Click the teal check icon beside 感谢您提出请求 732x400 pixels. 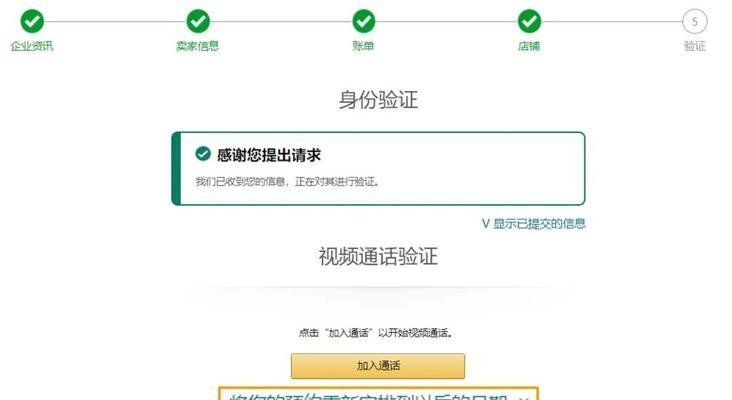click(203, 154)
